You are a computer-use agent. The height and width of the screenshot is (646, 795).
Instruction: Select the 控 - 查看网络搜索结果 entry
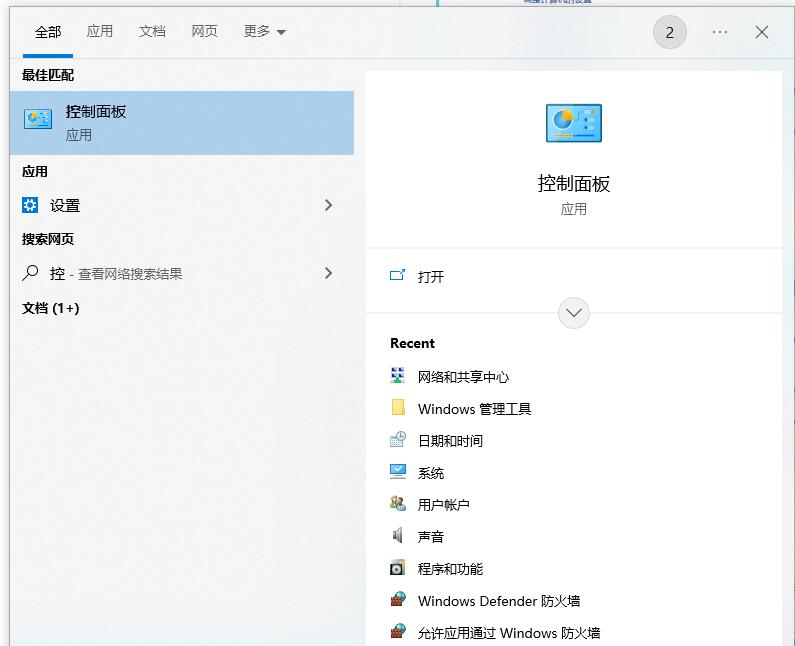click(x=182, y=273)
